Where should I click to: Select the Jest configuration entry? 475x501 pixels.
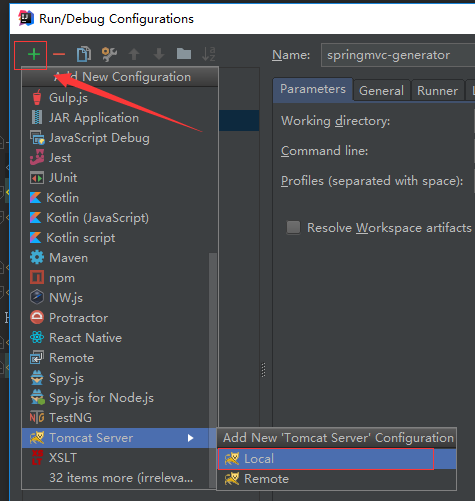pos(120,158)
